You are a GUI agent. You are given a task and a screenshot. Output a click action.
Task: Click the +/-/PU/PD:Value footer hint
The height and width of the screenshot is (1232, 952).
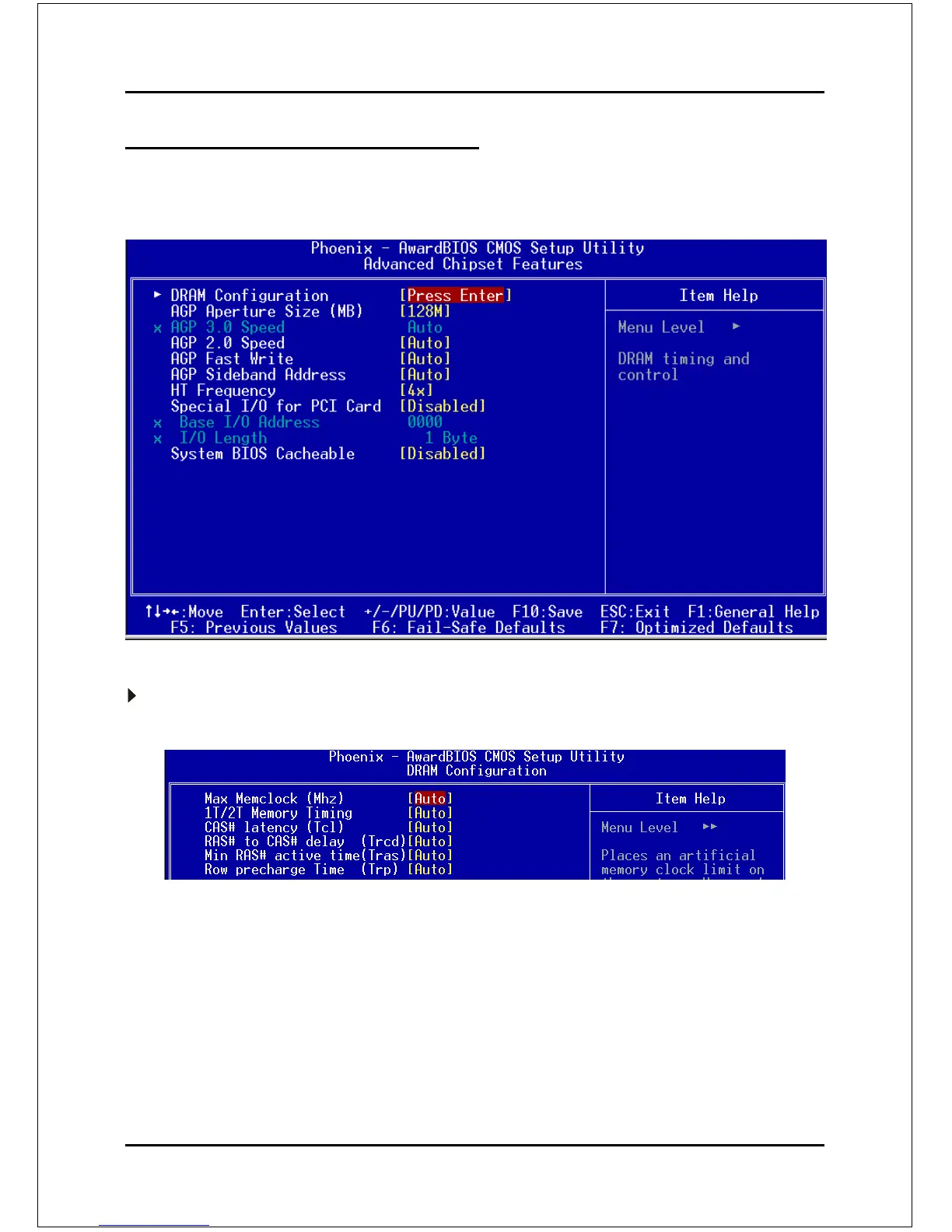(429, 612)
